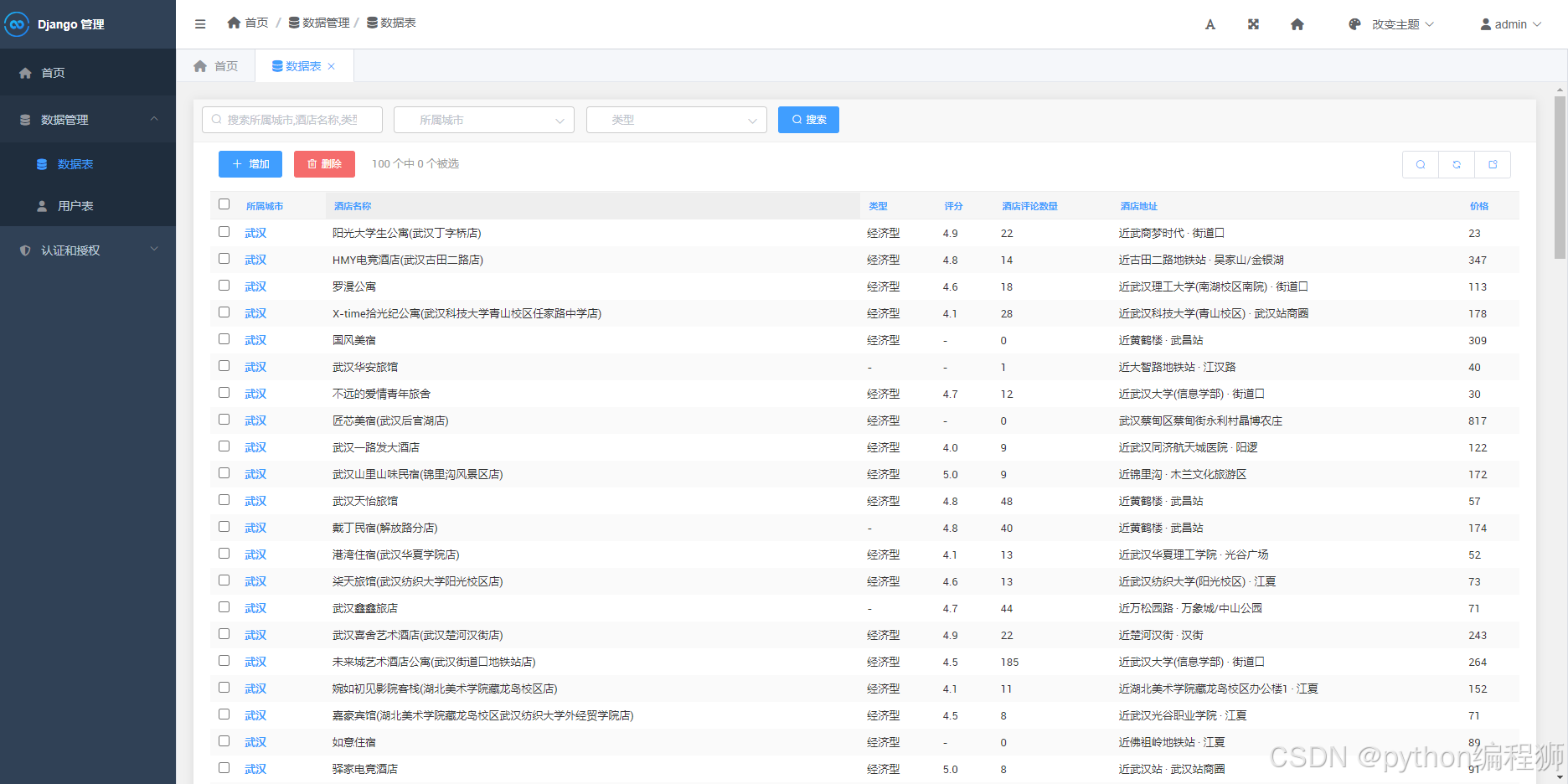Click the home icon in the top toolbar
1568x784 pixels.
click(1297, 23)
